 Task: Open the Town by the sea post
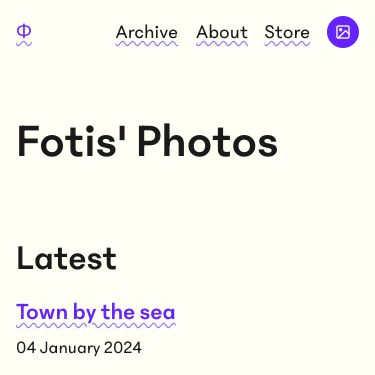96,313
